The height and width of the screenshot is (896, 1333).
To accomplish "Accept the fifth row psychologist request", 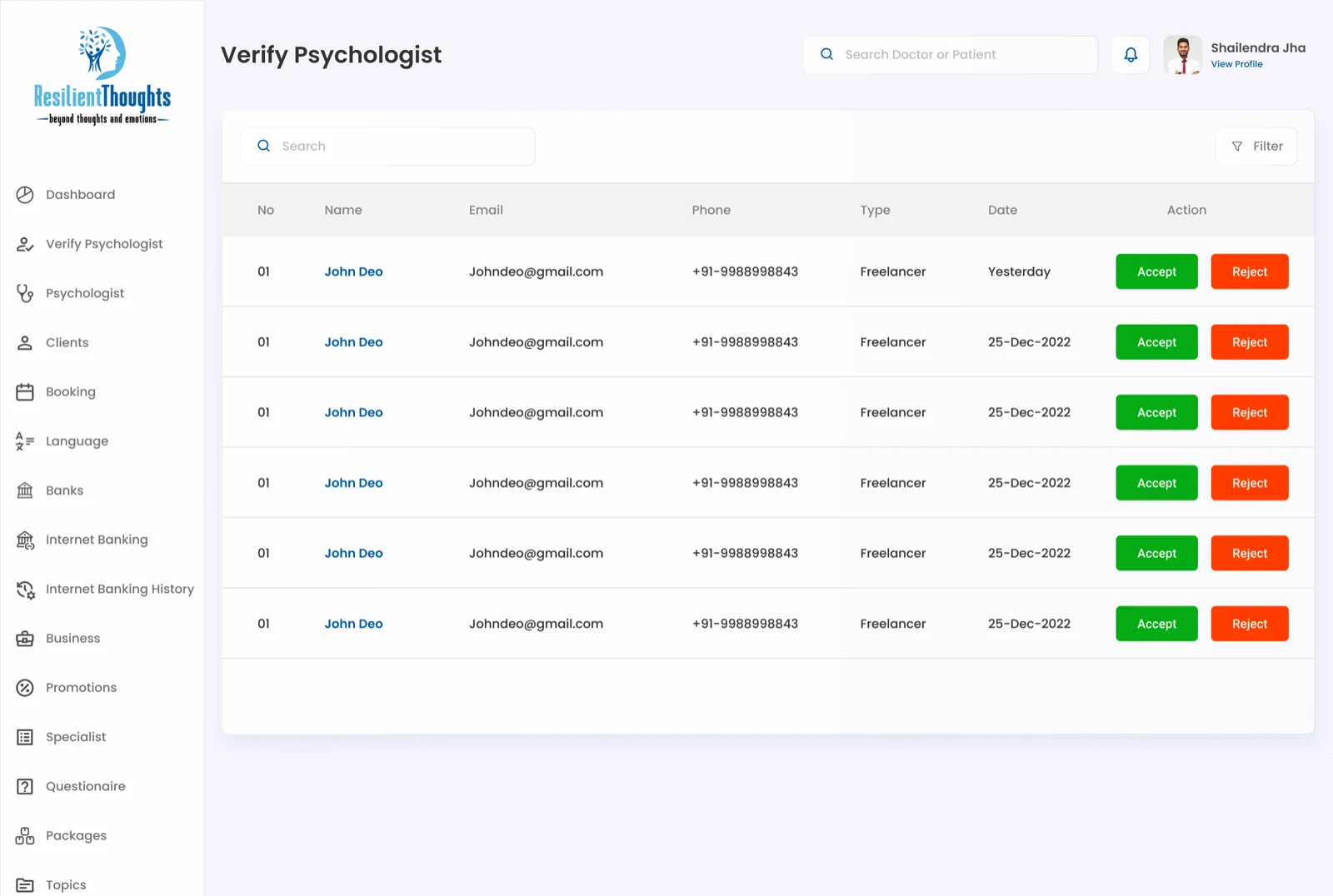I will pyautogui.click(x=1156, y=553).
